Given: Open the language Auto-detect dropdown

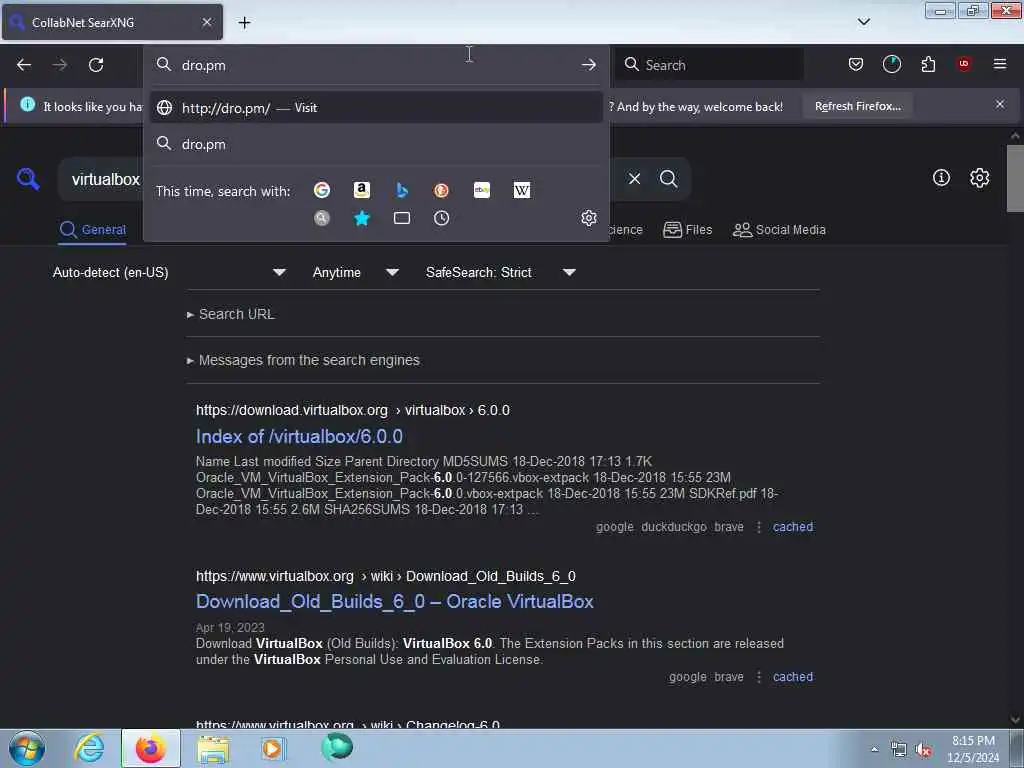Looking at the screenshot, I should pos(169,272).
